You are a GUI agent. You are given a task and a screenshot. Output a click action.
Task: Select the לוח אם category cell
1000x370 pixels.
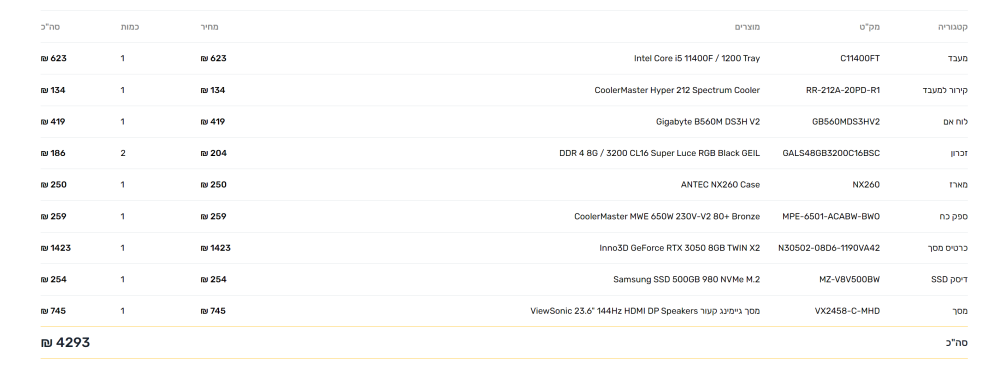coord(955,121)
